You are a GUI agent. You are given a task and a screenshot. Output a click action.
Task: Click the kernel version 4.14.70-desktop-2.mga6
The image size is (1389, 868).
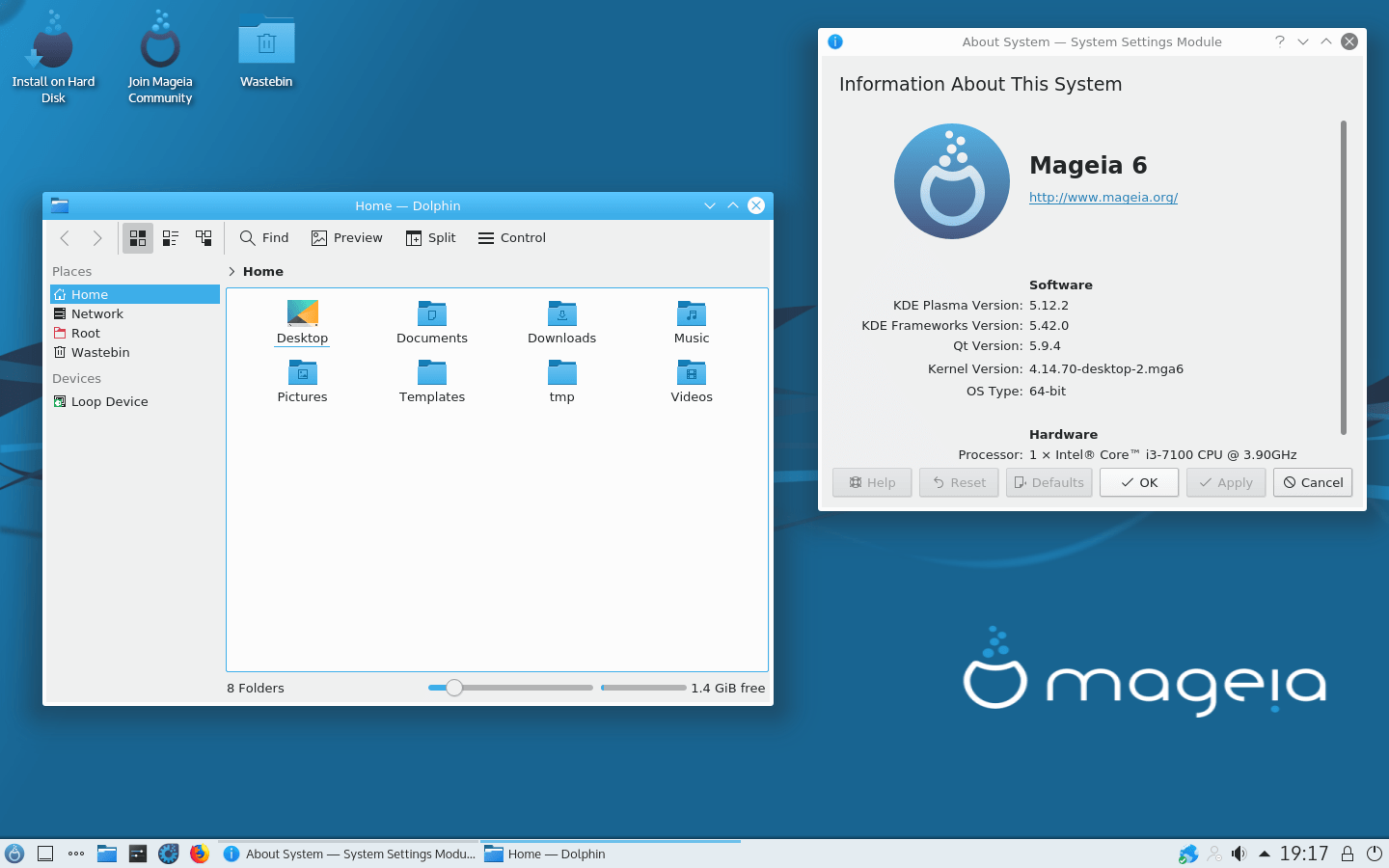pyautogui.click(x=1106, y=368)
